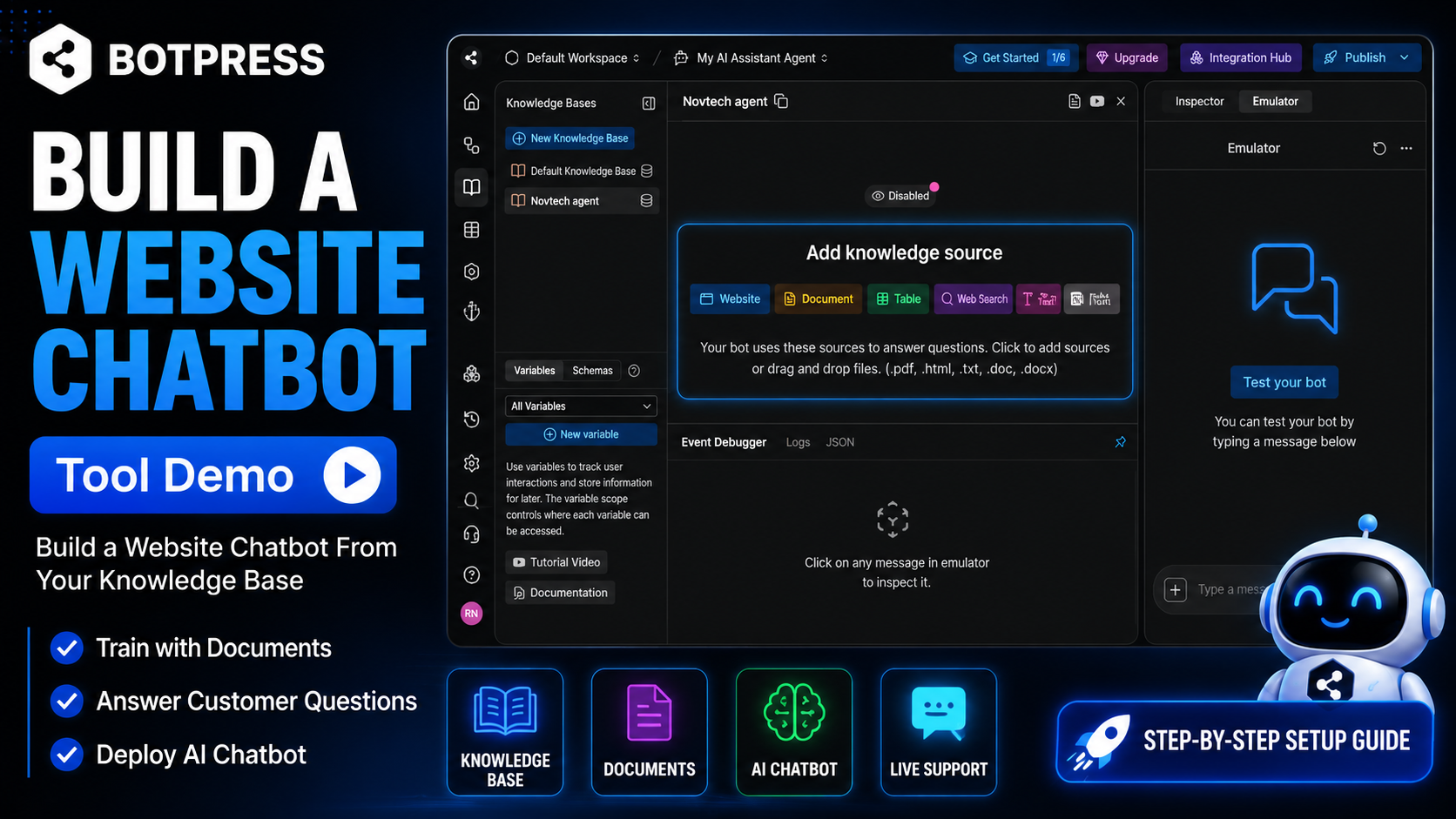1456x819 pixels.
Task: Open the My AI Assistant Agent dropdown
Action: (x=752, y=58)
